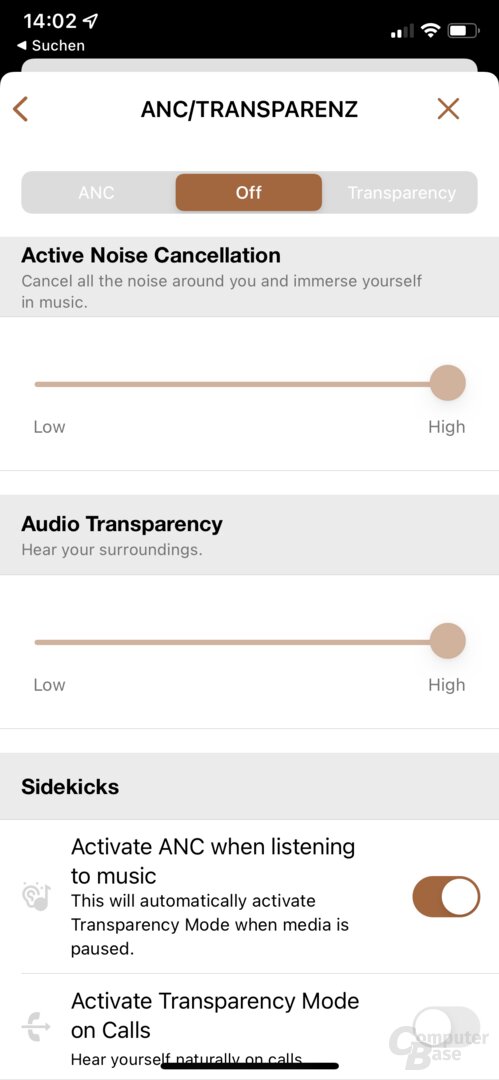
Task: Close the ANC/Transparenz screen with X
Action: [448, 109]
